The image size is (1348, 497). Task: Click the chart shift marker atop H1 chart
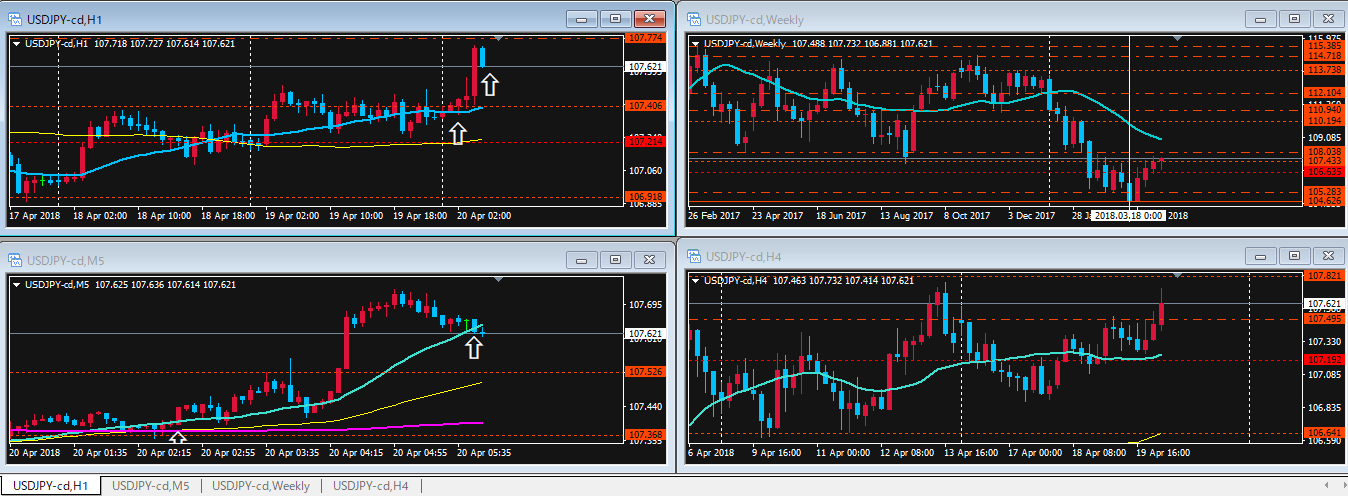point(497,40)
